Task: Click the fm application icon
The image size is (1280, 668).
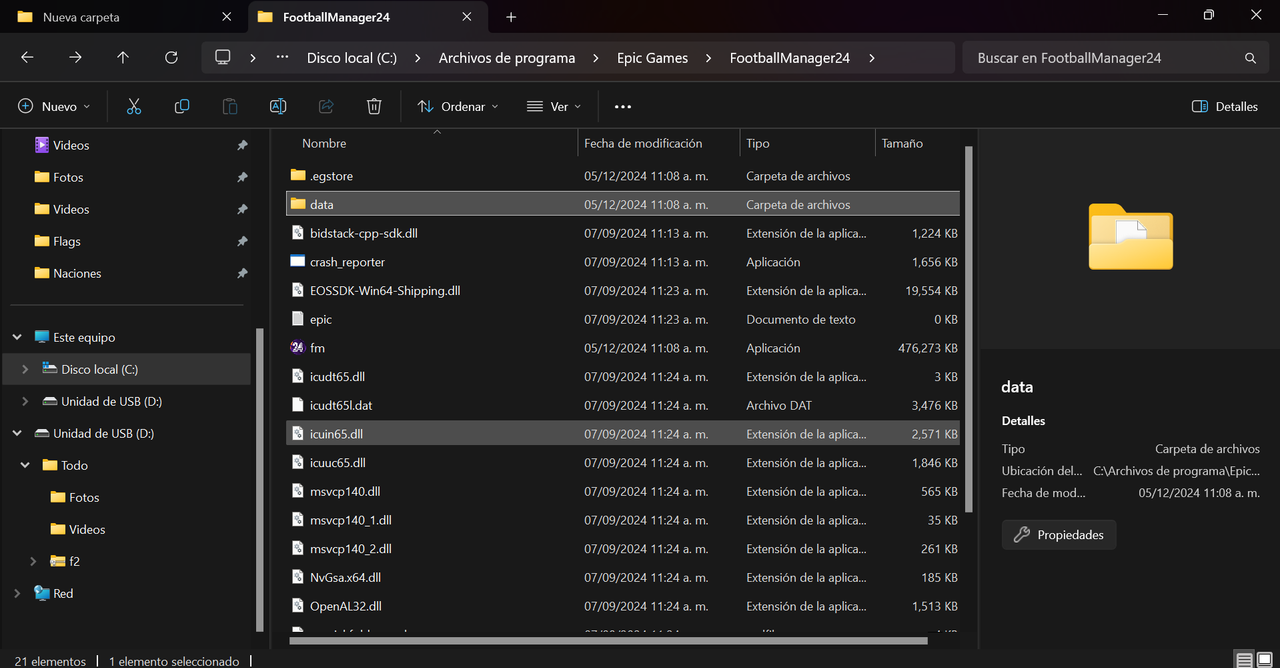Action: [297, 348]
